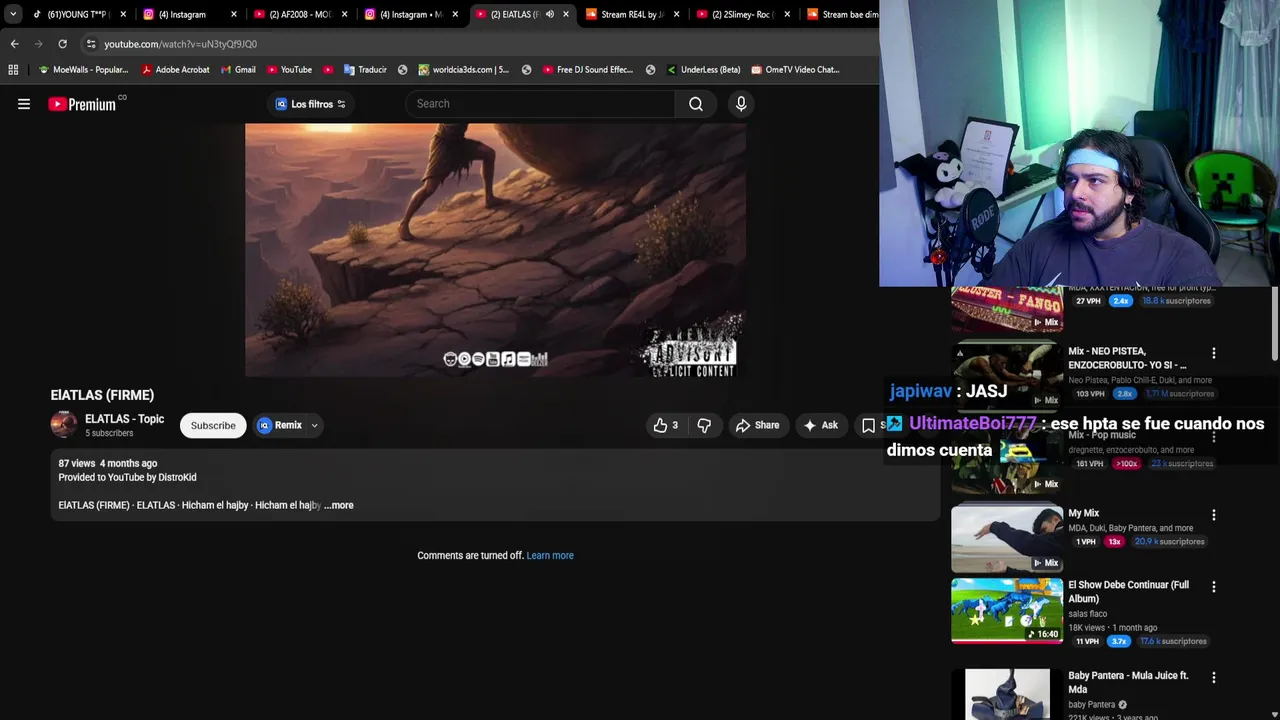Click the >100x outlier badge
The image size is (1280, 720).
(x=1125, y=464)
